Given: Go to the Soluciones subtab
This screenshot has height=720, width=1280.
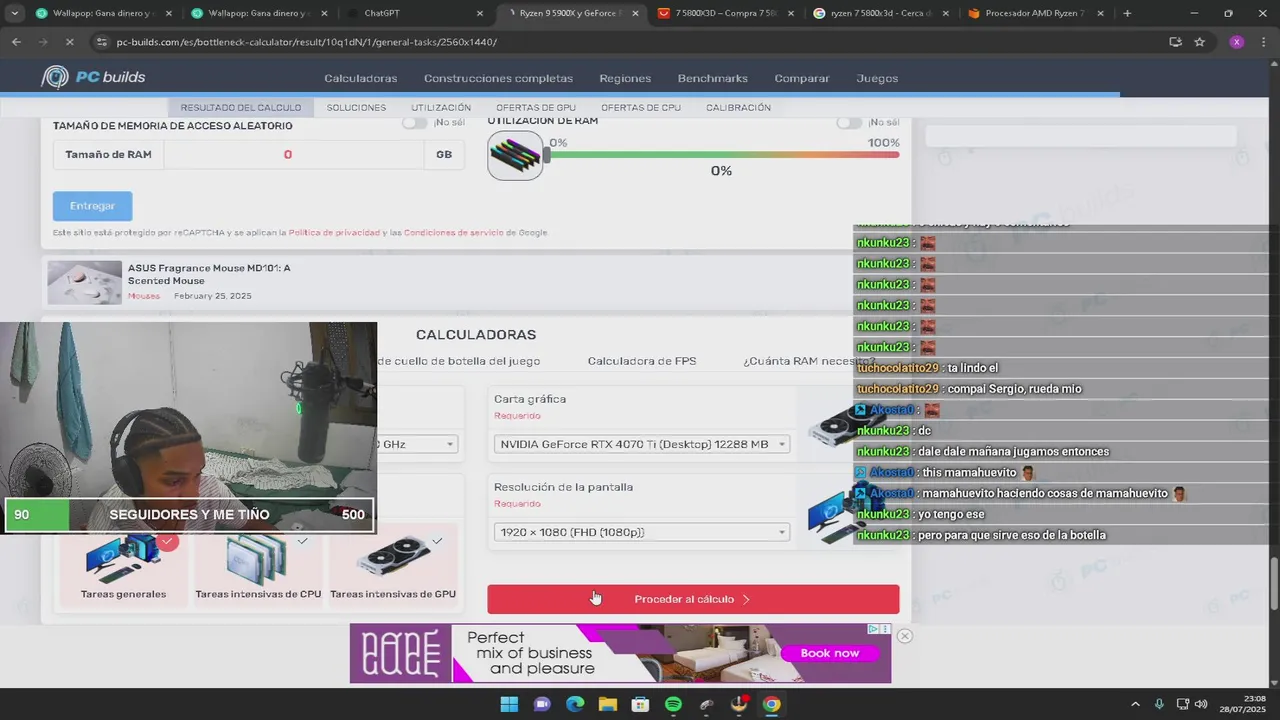Looking at the screenshot, I should click(x=356, y=107).
